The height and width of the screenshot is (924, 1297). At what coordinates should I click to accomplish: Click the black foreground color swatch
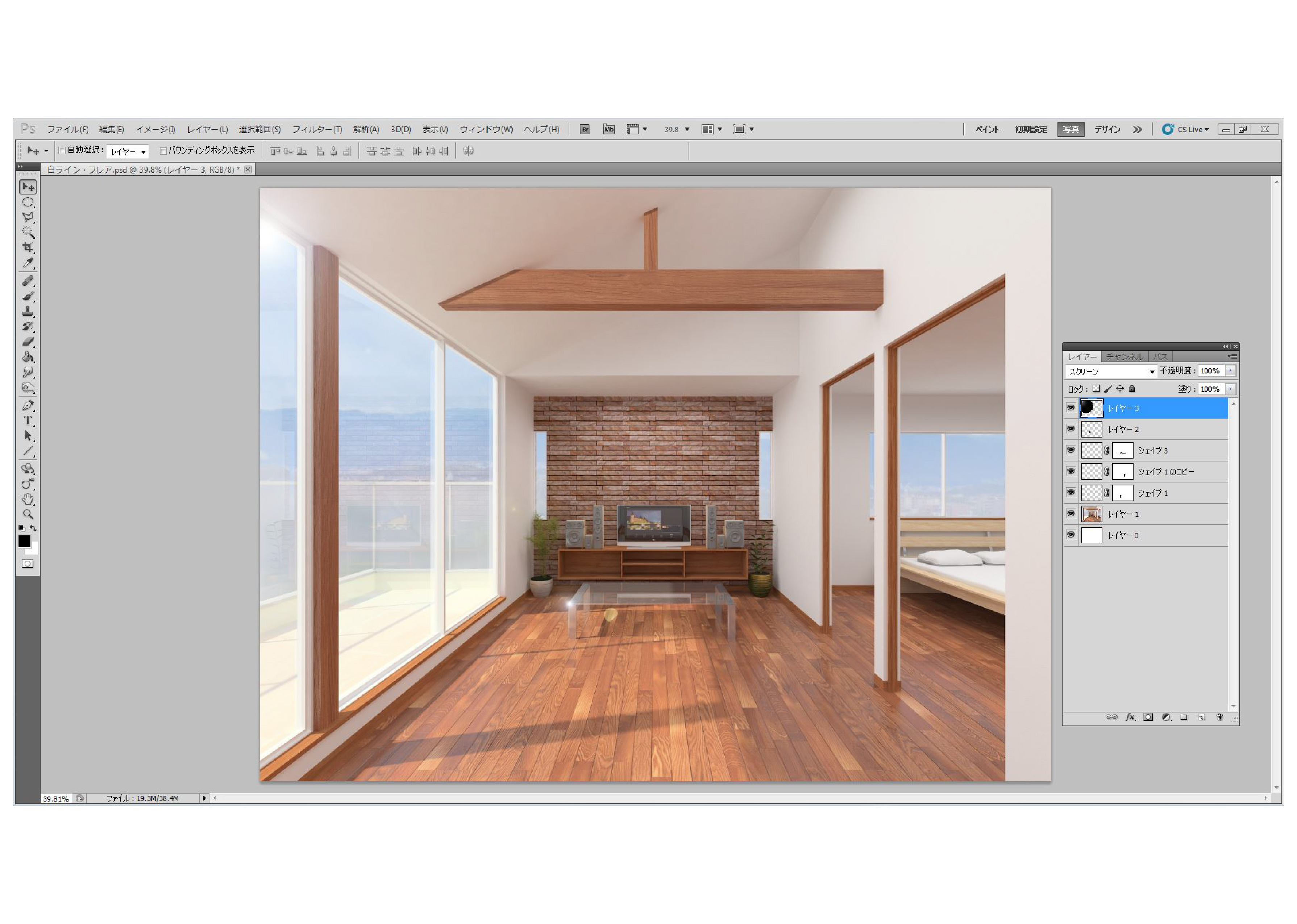[x=24, y=541]
